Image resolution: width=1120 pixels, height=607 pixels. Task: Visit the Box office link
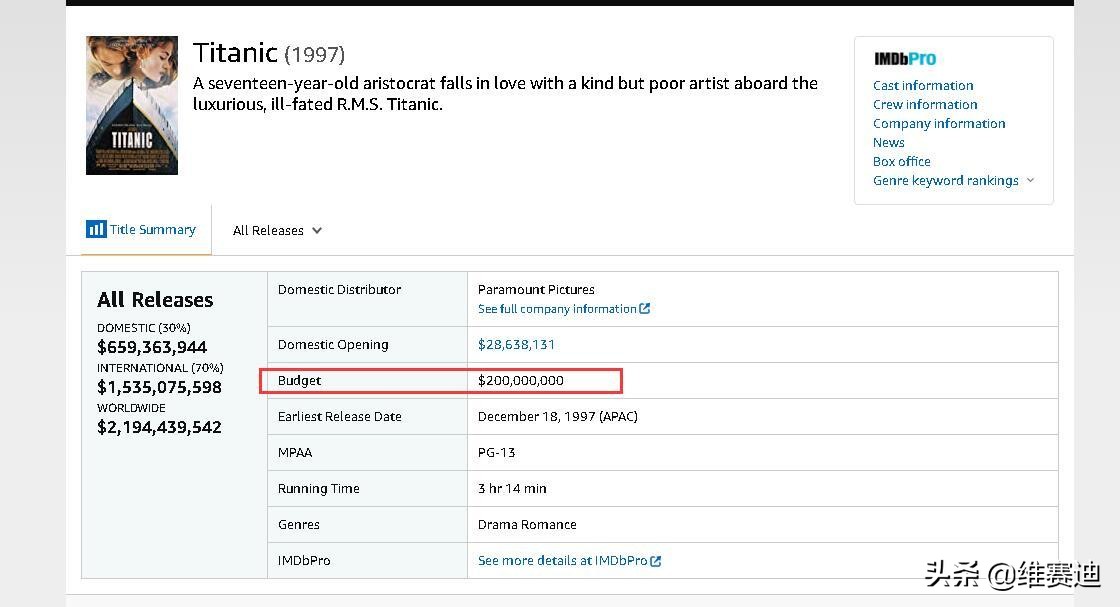901,161
